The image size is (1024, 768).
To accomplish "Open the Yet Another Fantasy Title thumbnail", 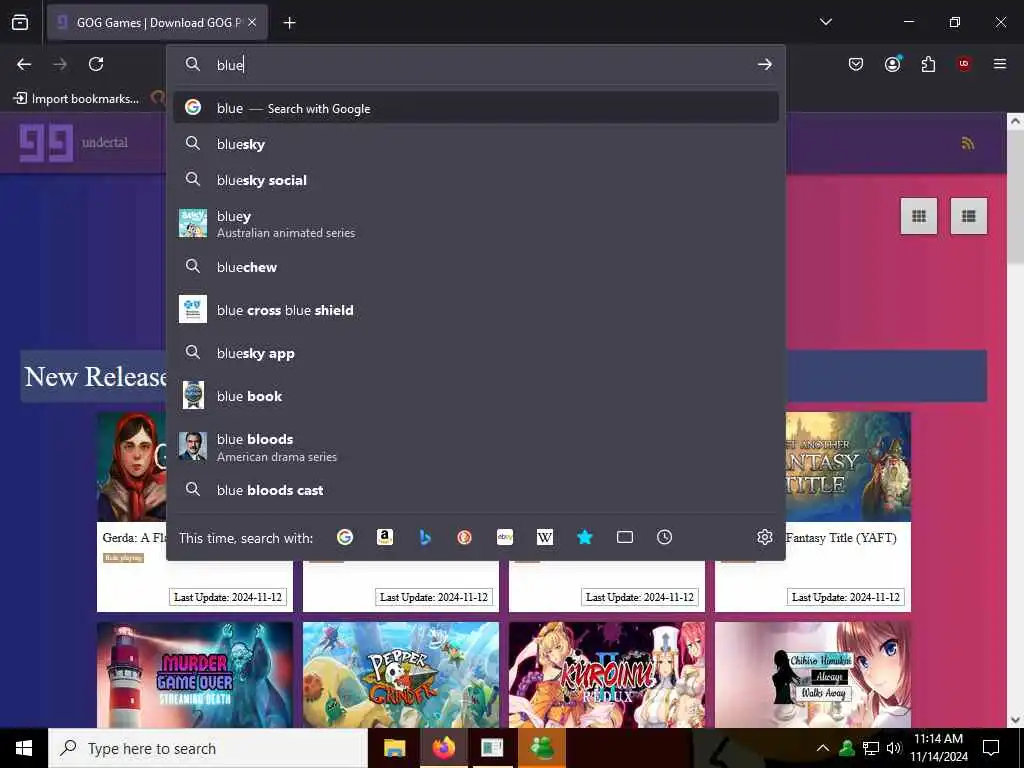I will coord(848,466).
